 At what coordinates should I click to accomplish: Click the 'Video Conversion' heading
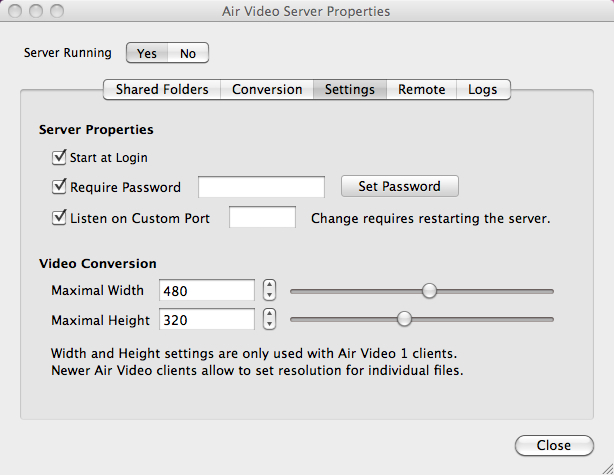[x=98, y=264]
